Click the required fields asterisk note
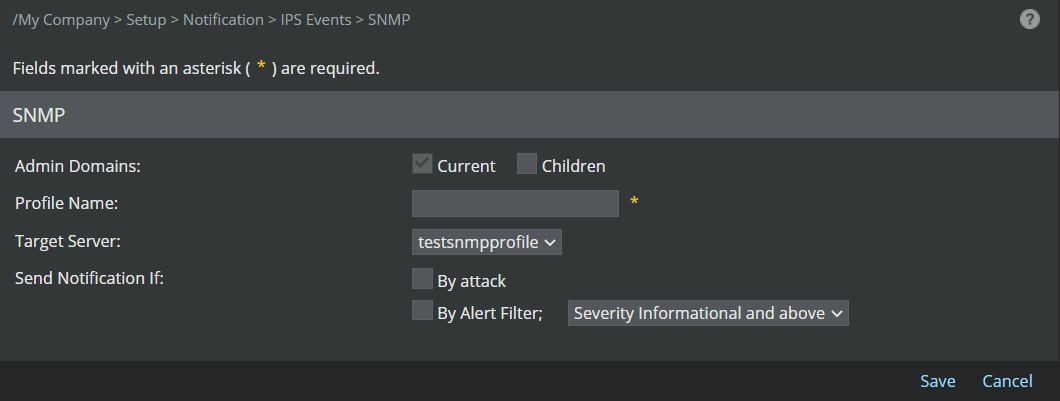Screen dimensions: 1060x401 tap(196, 68)
